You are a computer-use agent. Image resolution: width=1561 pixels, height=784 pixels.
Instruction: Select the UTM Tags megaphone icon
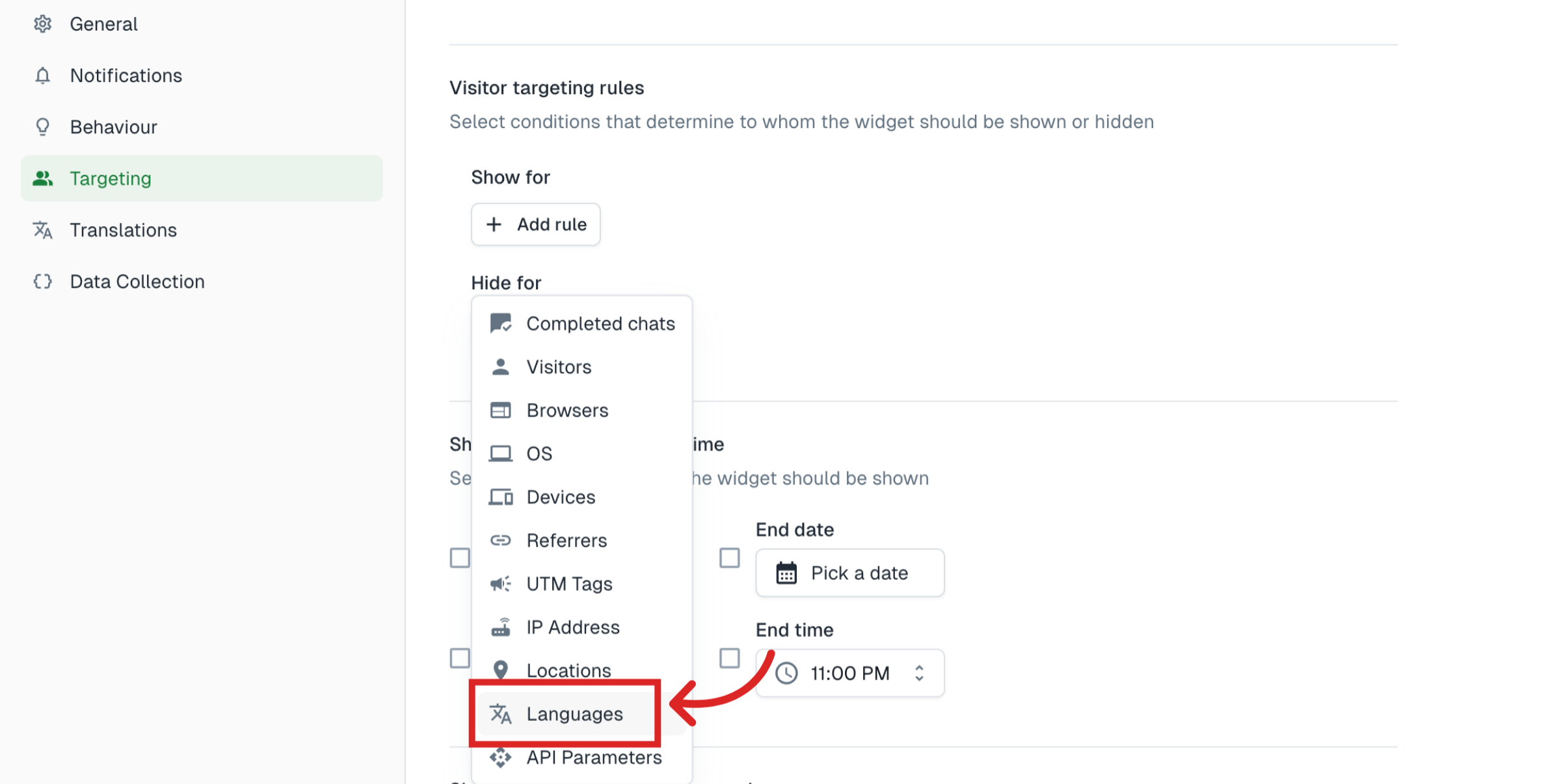[x=500, y=583]
